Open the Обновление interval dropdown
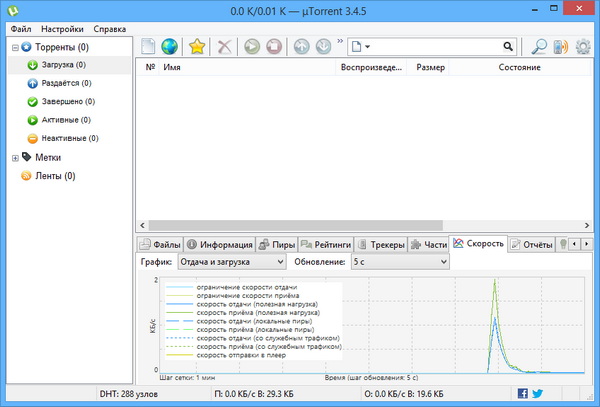 [x=398, y=261]
